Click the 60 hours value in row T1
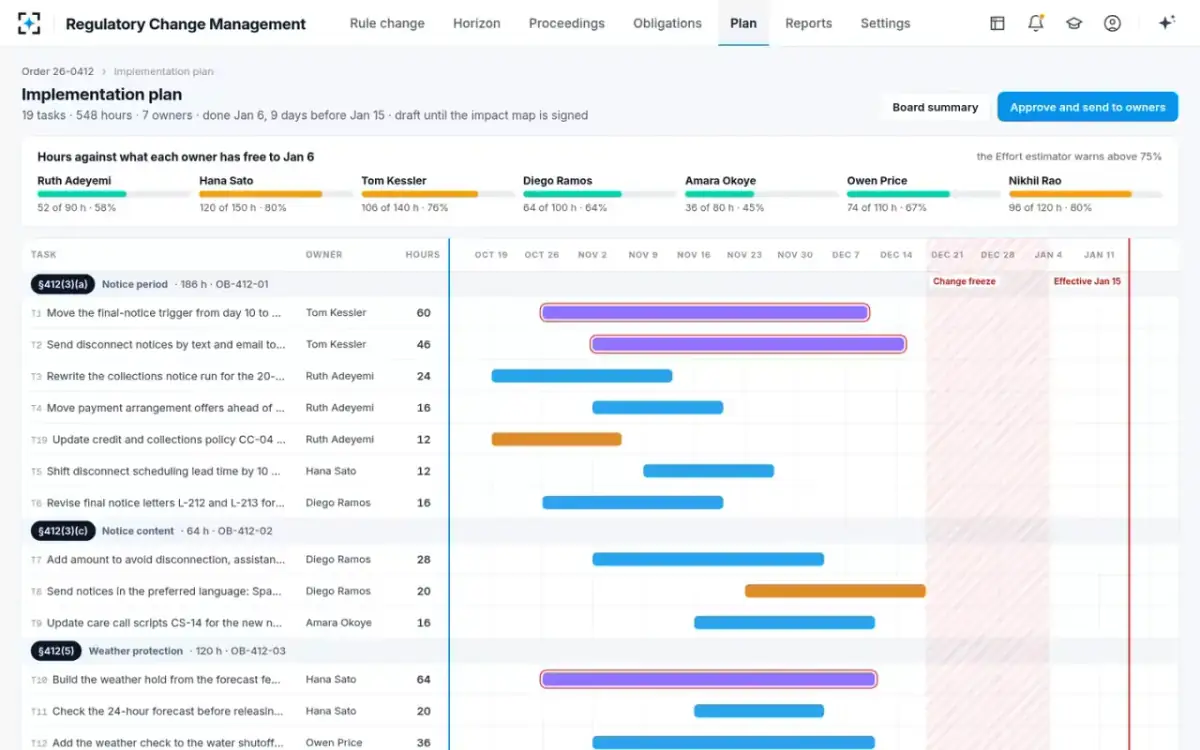This screenshot has width=1200, height=750. click(x=423, y=313)
